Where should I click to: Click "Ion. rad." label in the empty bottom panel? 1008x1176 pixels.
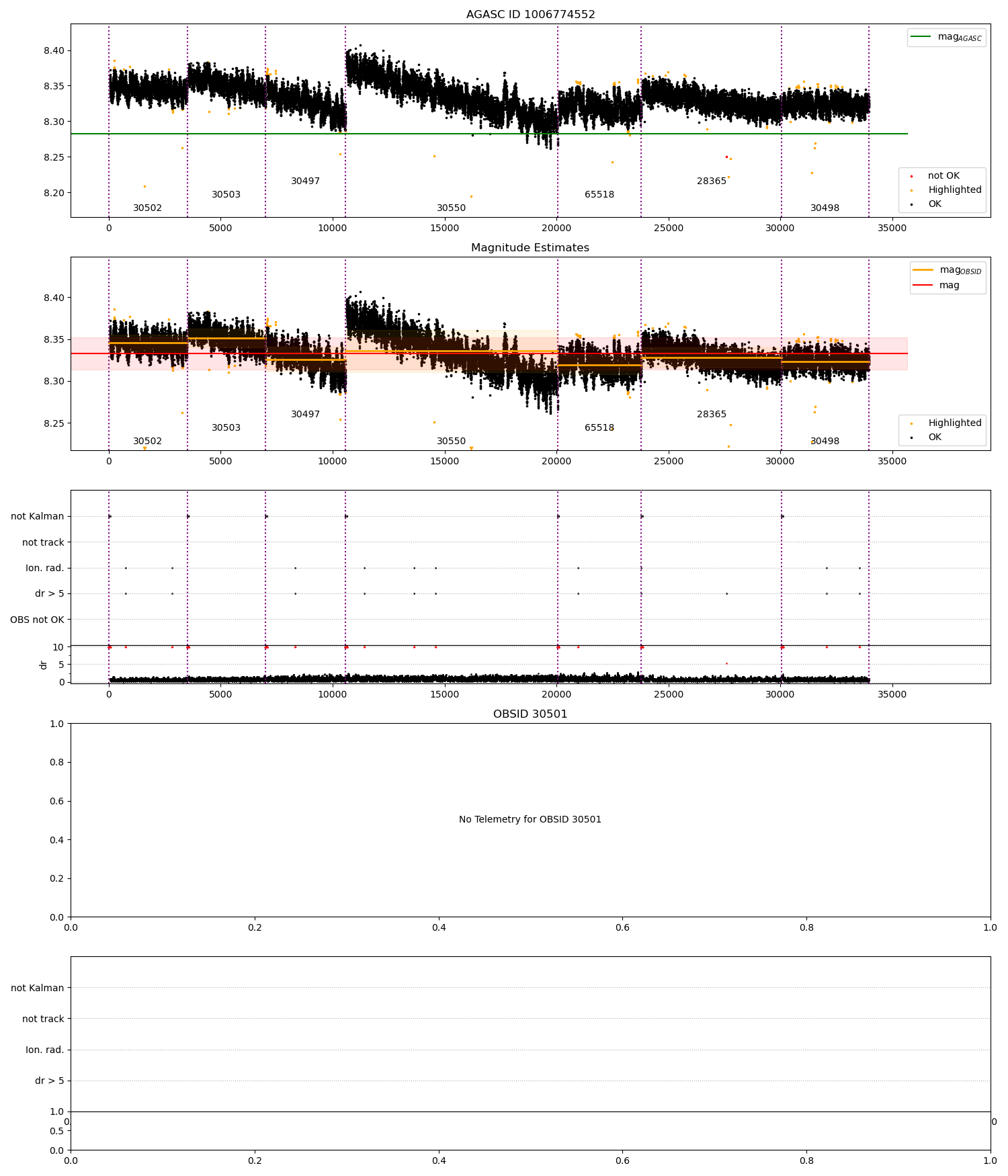45,1050
